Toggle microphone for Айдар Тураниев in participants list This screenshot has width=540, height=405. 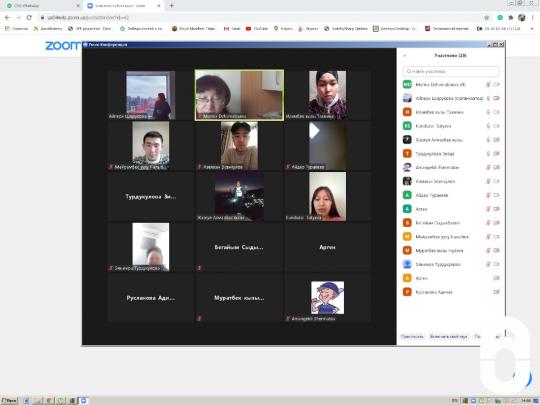[x=488, y=195]
